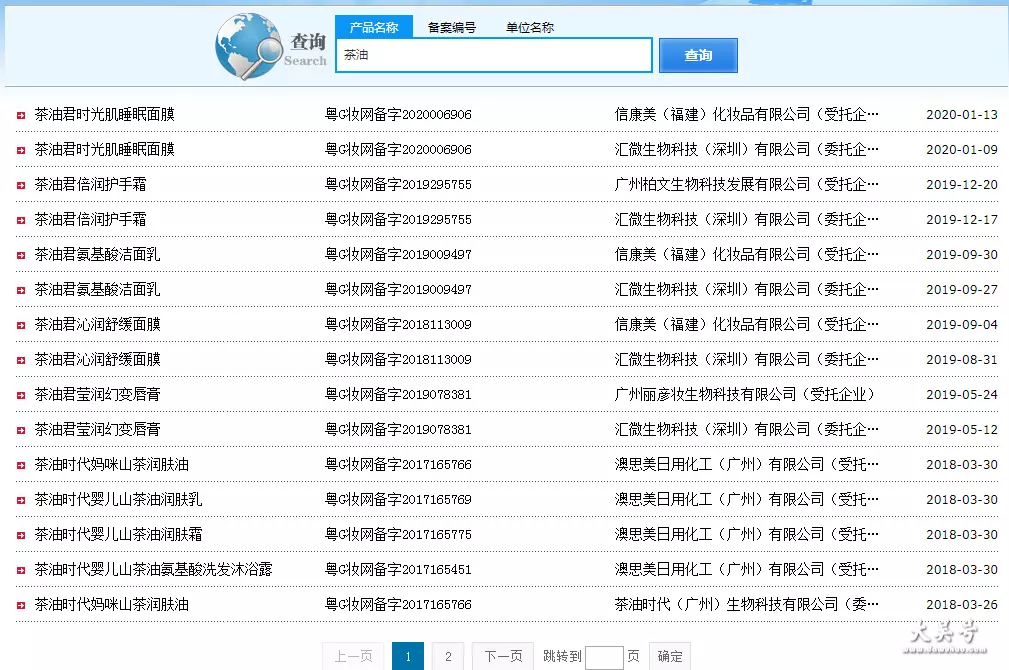Click the 上一页 previous page button
Screen dimensions: 1009x670
pyautogui.click(x=353, y=656)
